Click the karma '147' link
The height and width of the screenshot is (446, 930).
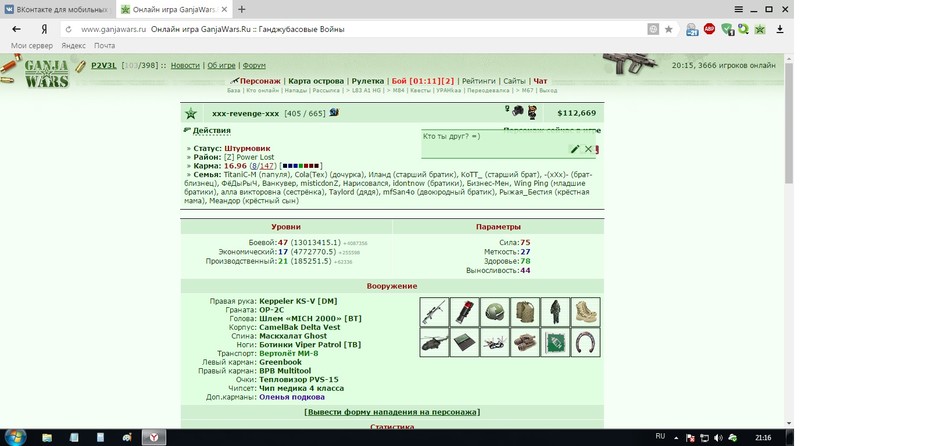tap(267, 165)
